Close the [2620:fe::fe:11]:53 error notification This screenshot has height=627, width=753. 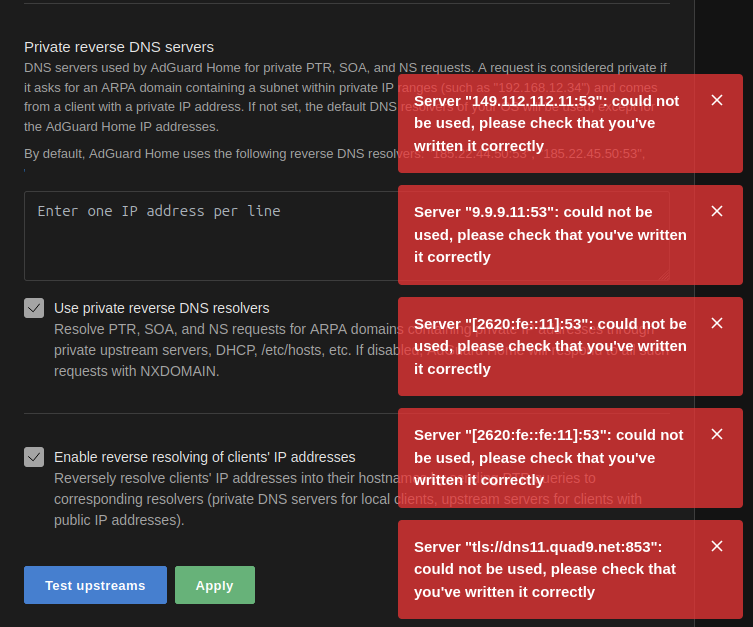click(716, 434)
